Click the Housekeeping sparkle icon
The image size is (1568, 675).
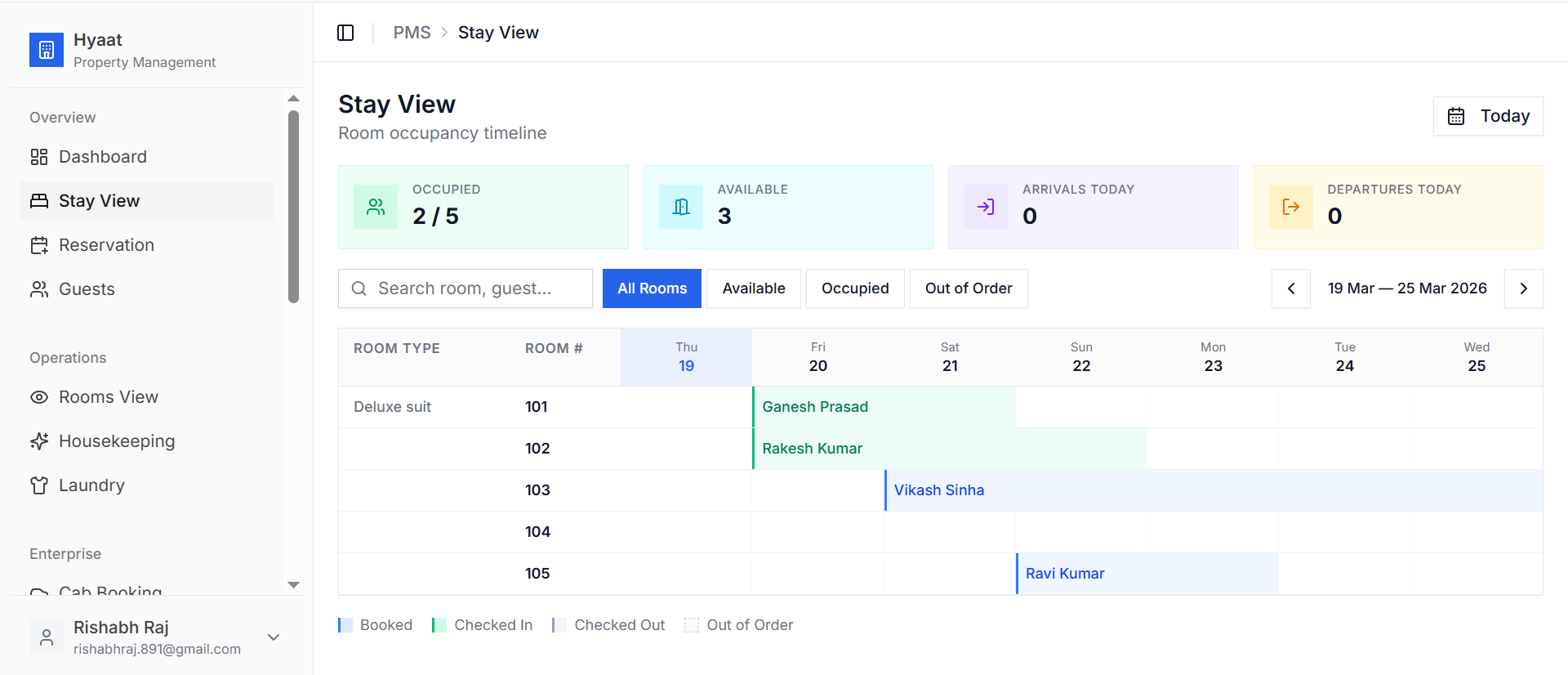coord(39,441)
